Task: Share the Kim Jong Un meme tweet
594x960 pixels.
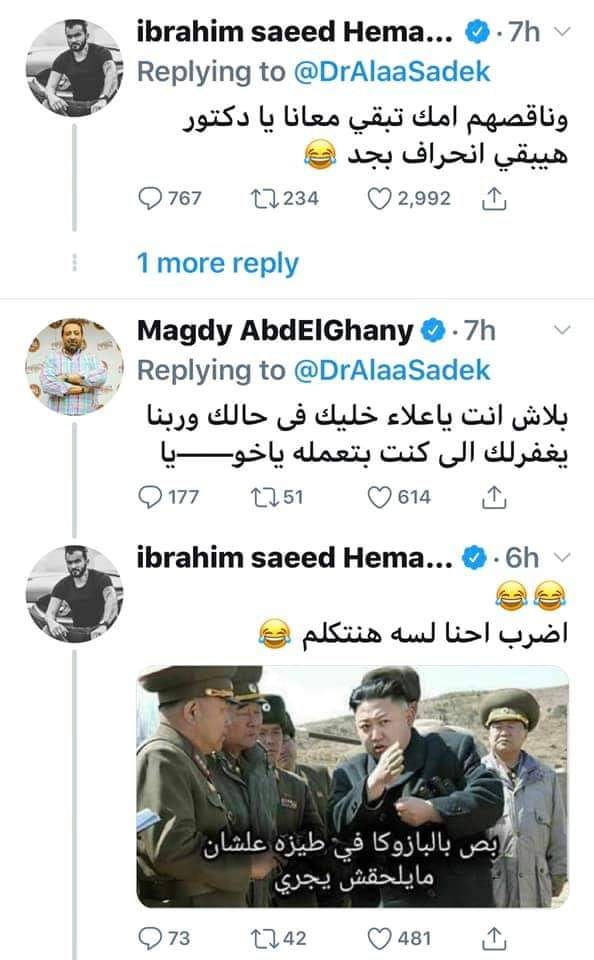Action: [494, 939]
